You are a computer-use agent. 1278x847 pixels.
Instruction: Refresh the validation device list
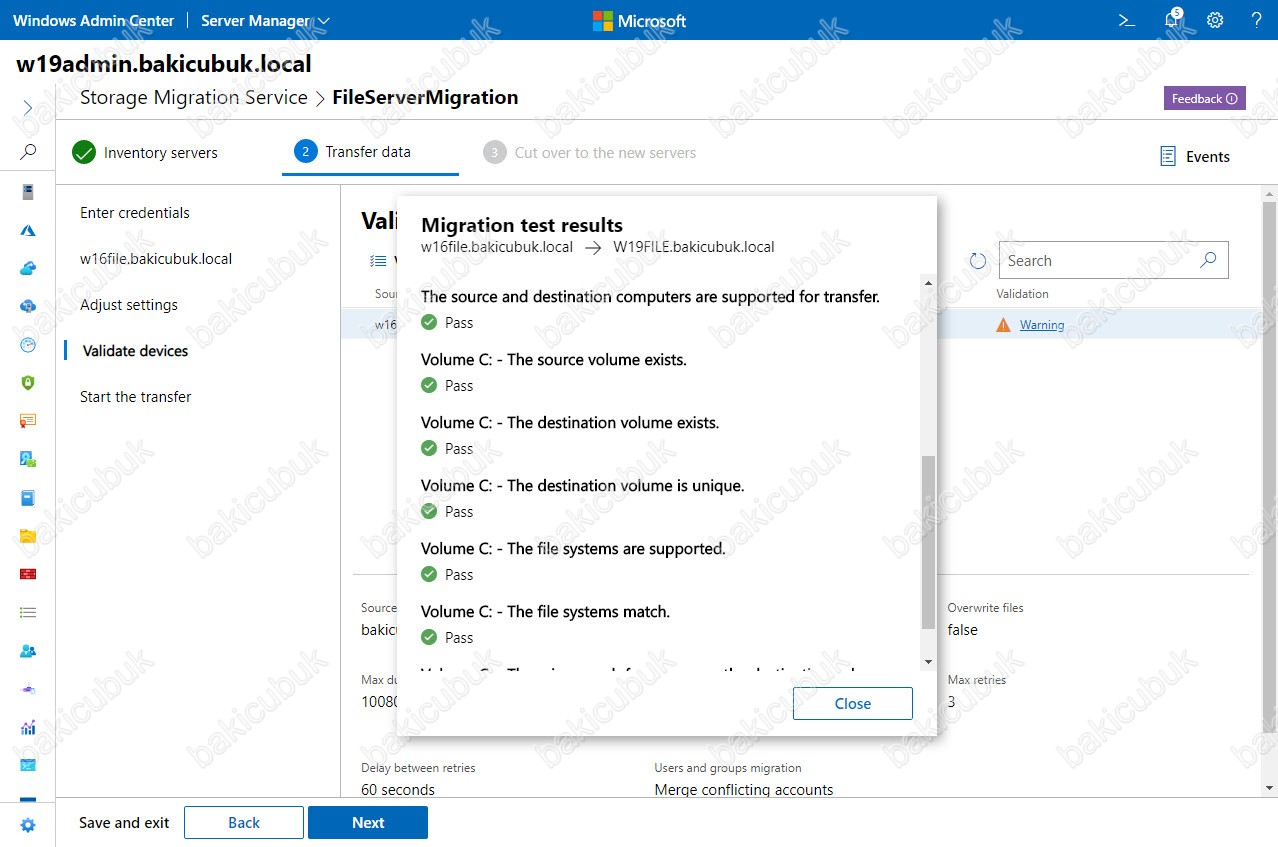(x=978, y=261)
